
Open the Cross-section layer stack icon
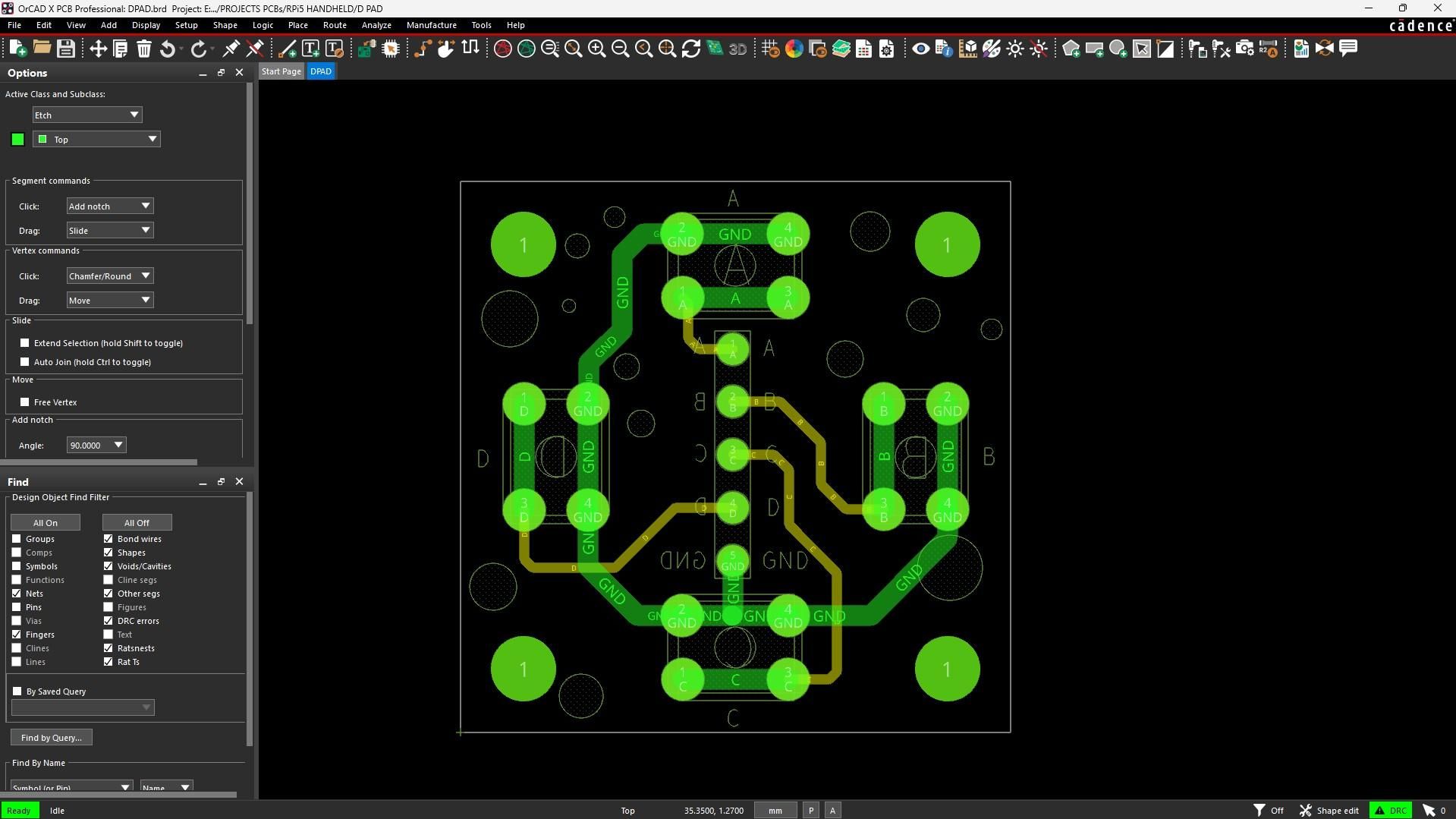(x=841, y=49)
